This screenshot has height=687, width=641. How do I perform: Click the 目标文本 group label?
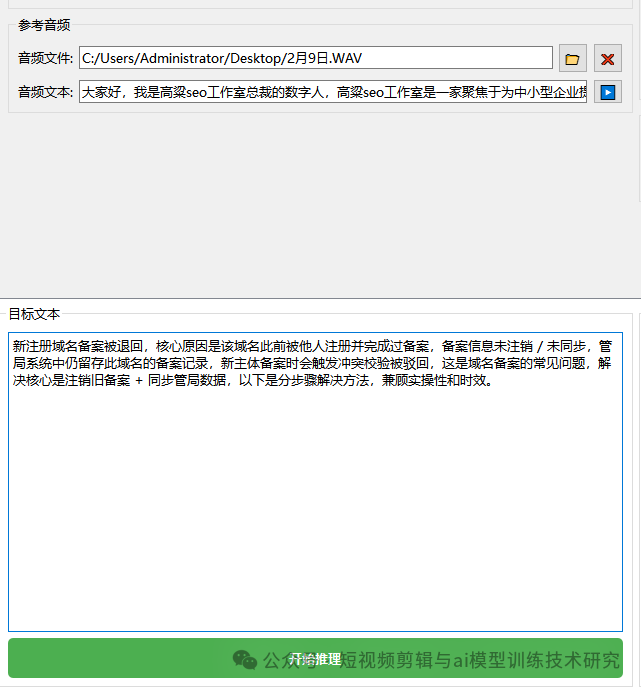pos(34,314)
